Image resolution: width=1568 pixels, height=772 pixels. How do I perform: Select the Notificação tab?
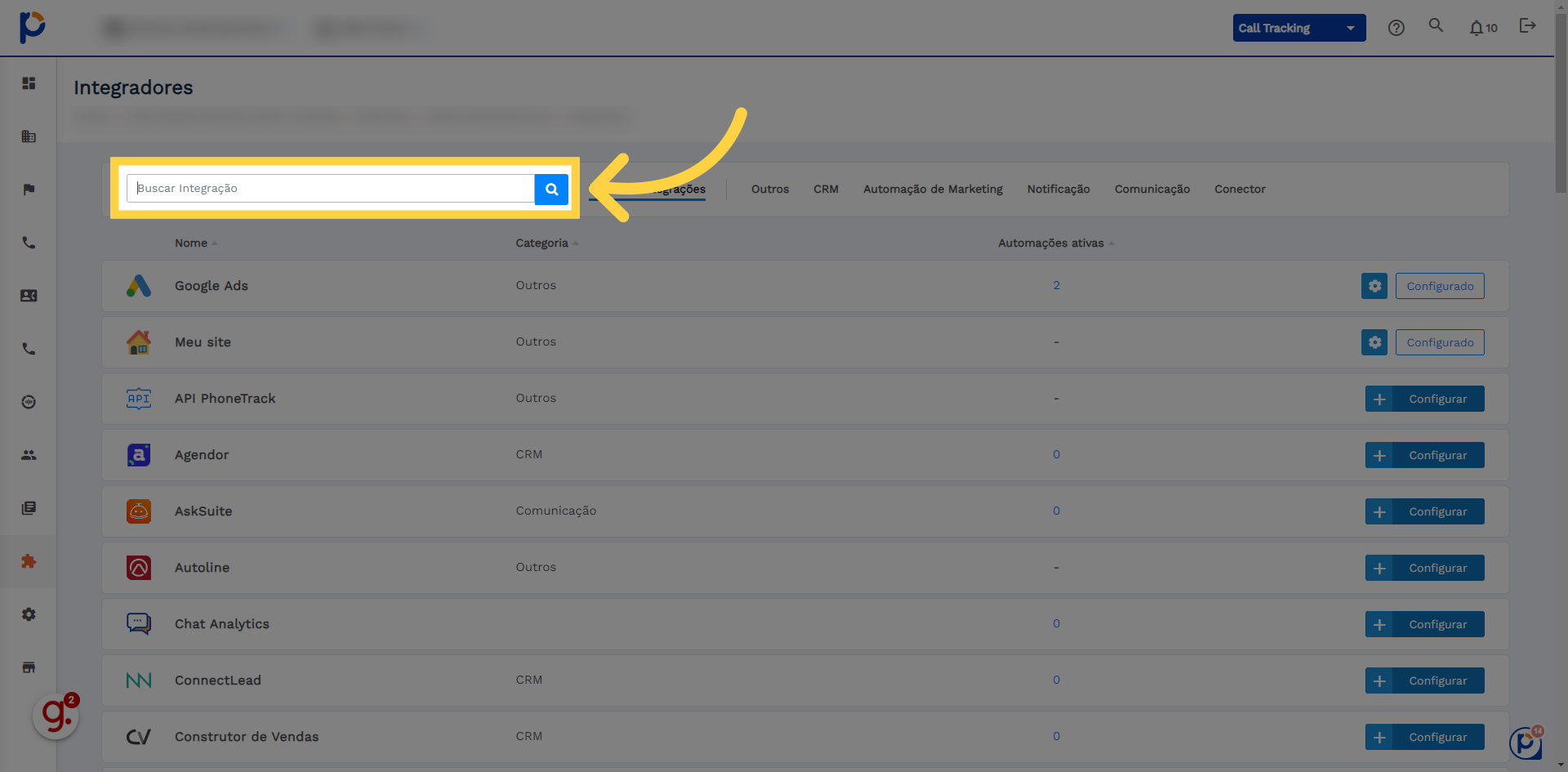[1058, 190]
